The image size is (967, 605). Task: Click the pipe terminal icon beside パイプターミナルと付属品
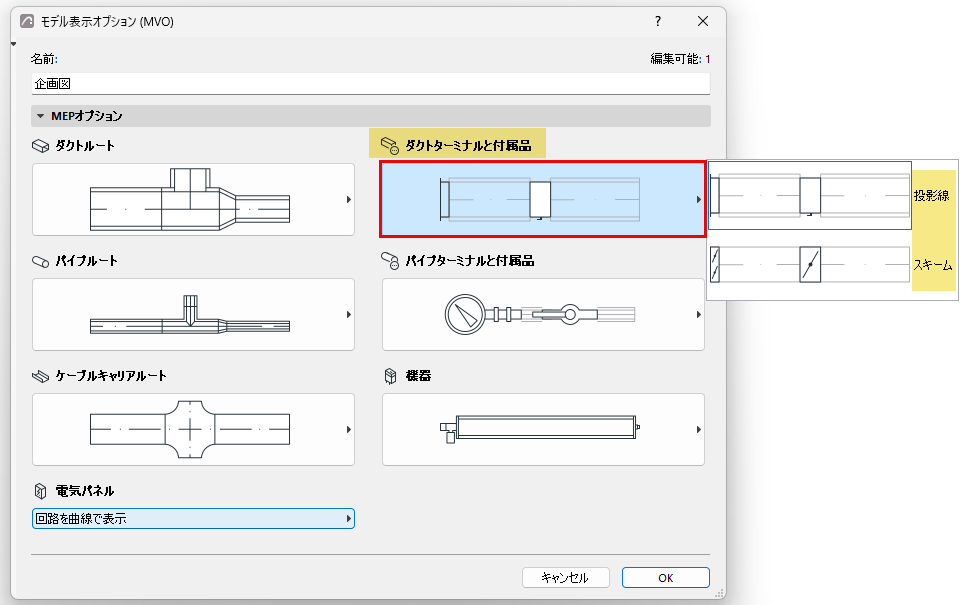click(390, 261)
